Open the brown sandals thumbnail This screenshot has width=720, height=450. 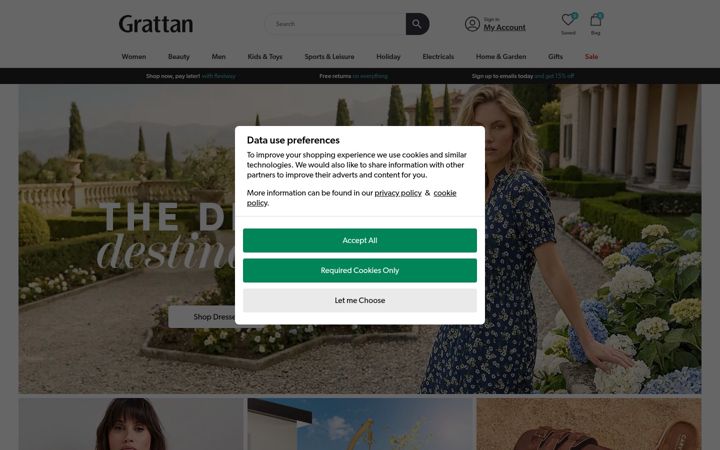(x=589, y=424)
